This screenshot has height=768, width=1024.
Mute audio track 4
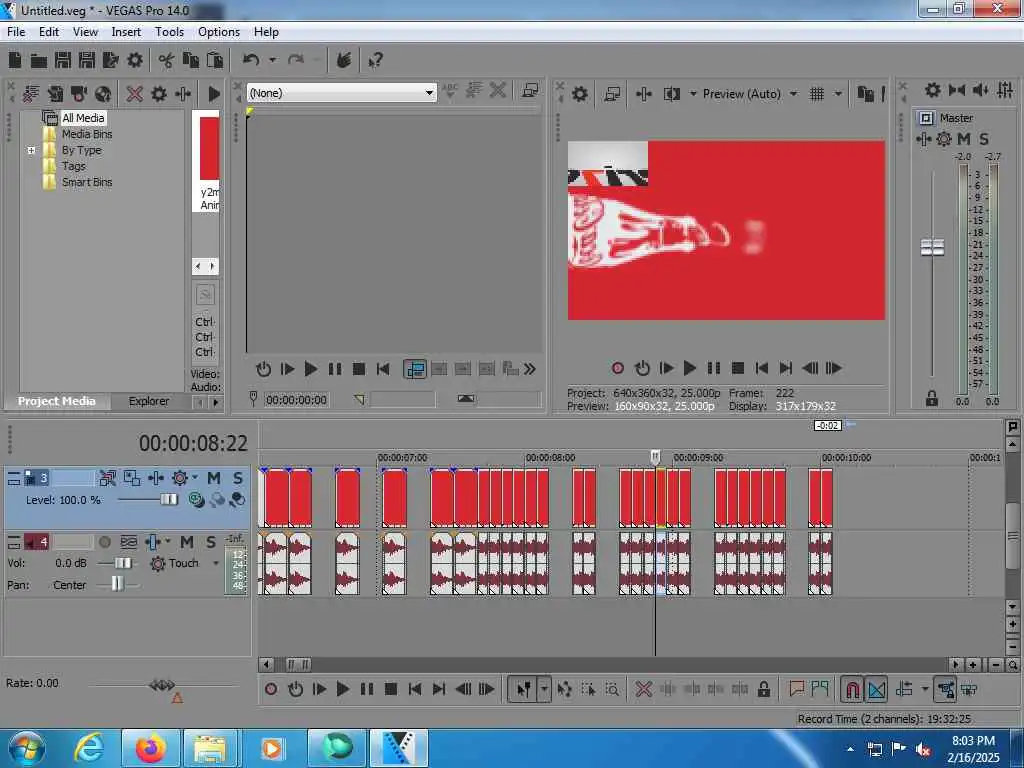tap(187, 542)
